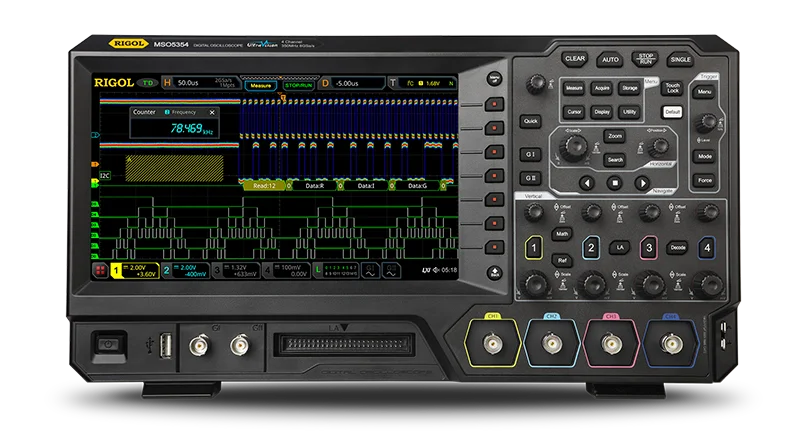This screenshot has height=440, width=810.
Task: Turn on channel 4 with the blue key
Action: (x=707, y=248)
